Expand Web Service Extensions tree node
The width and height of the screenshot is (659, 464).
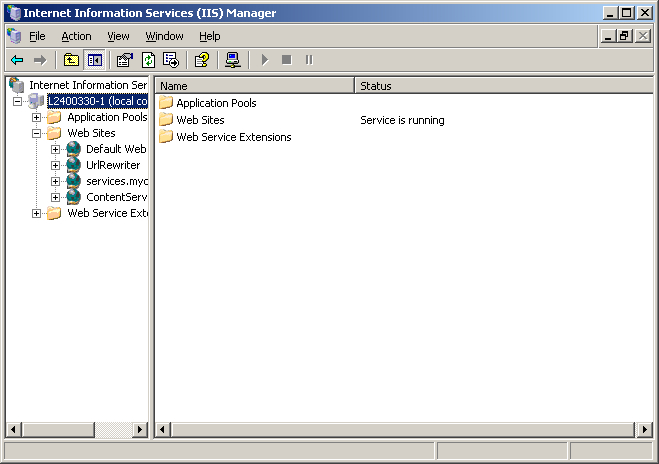[x=37, y=213]
